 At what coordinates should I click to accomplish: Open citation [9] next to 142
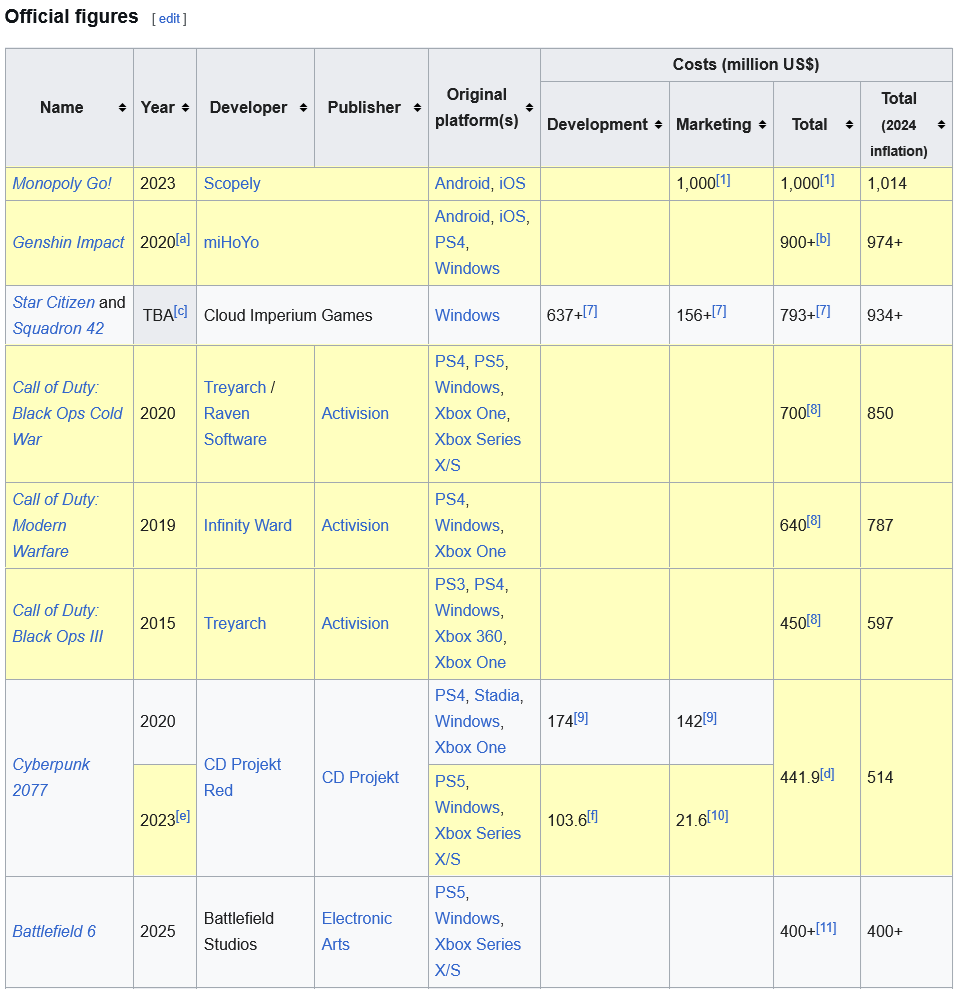coord(710,717)
